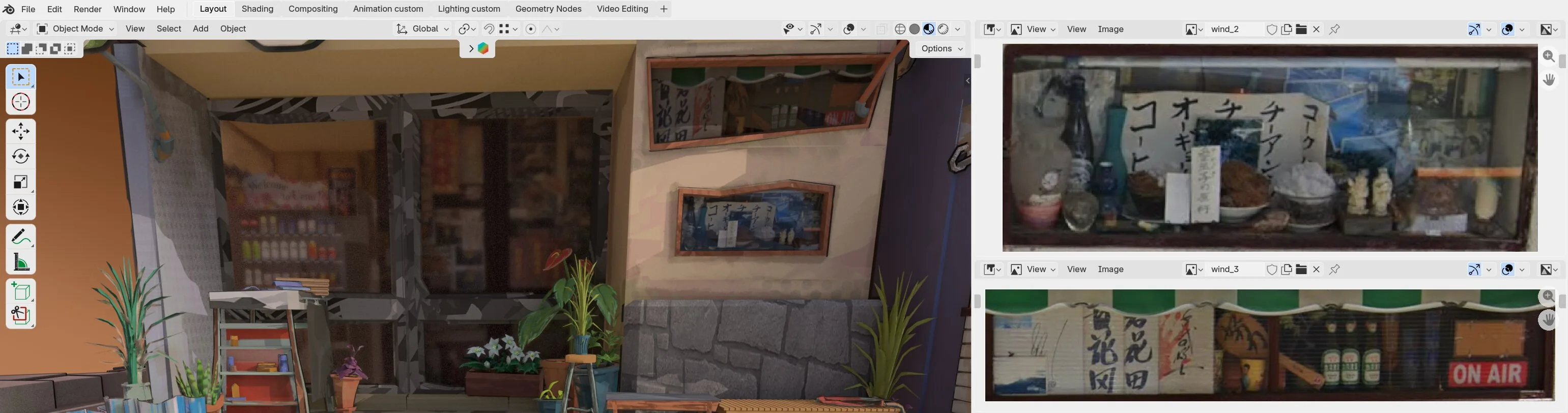
Task: Select the Rotate tool
Action: click(x=21, y=156)
